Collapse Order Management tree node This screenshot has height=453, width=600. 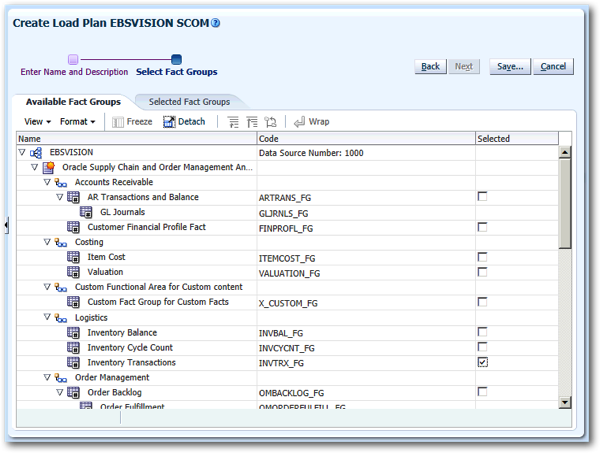[47, 377]
